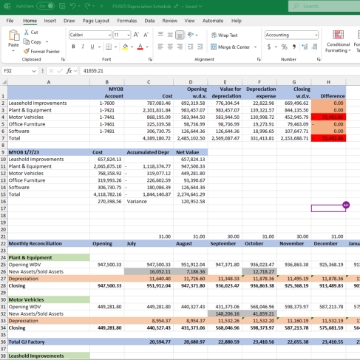Click the Fill Color bucket swatch

tap(125, 47)
